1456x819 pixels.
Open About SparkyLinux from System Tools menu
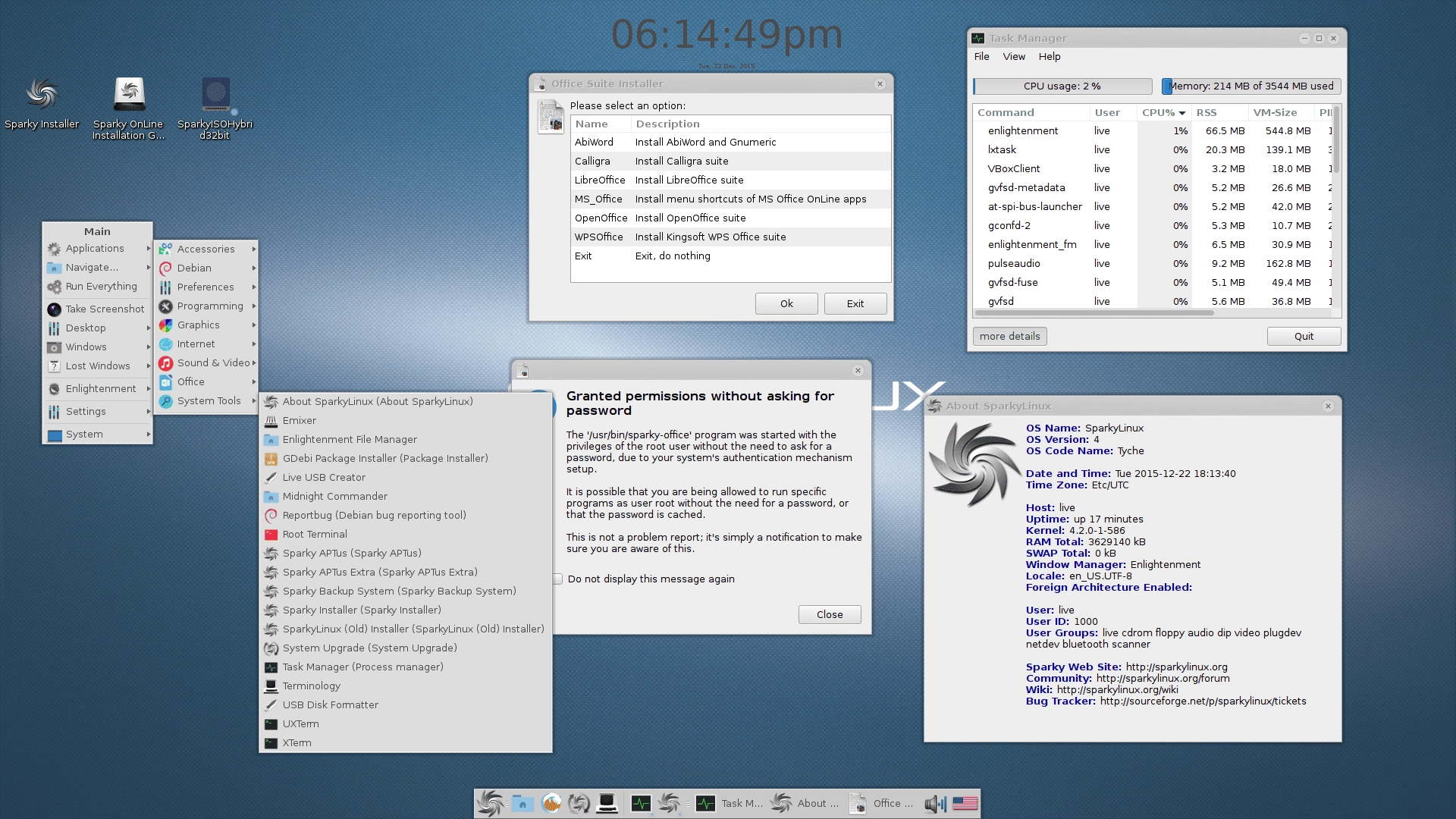click(406, 401)
